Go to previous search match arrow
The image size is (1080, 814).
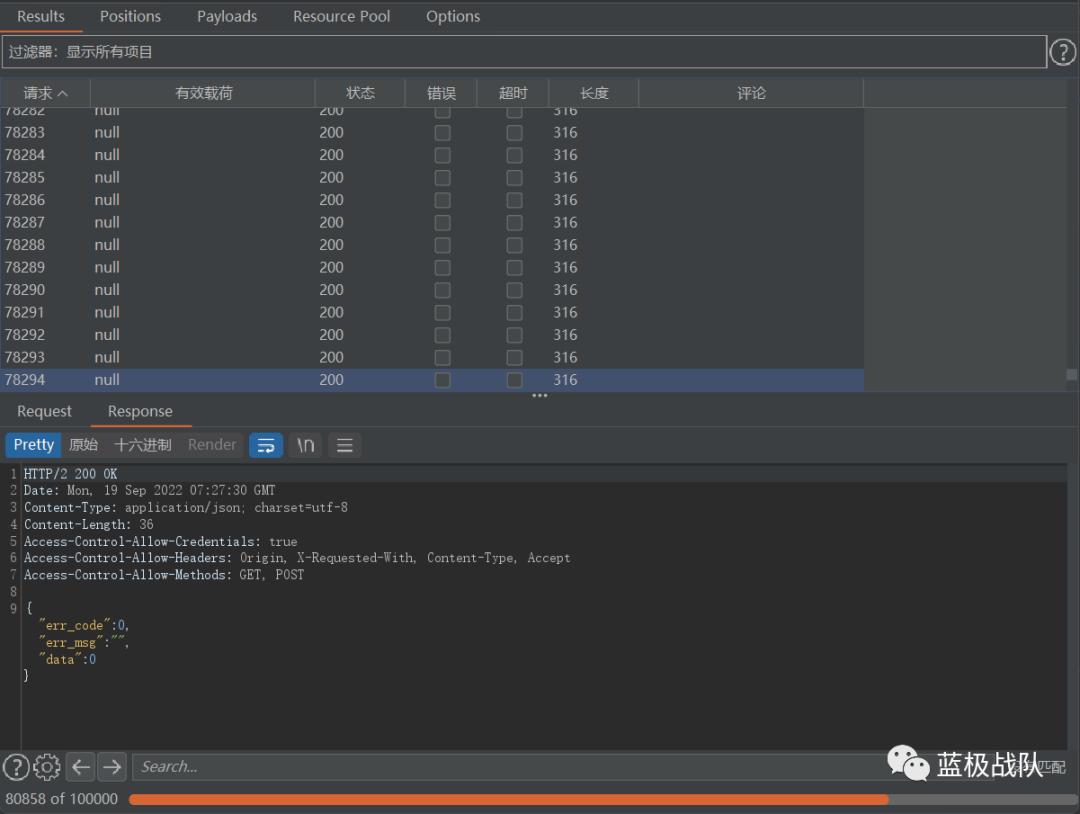[81, 766]
